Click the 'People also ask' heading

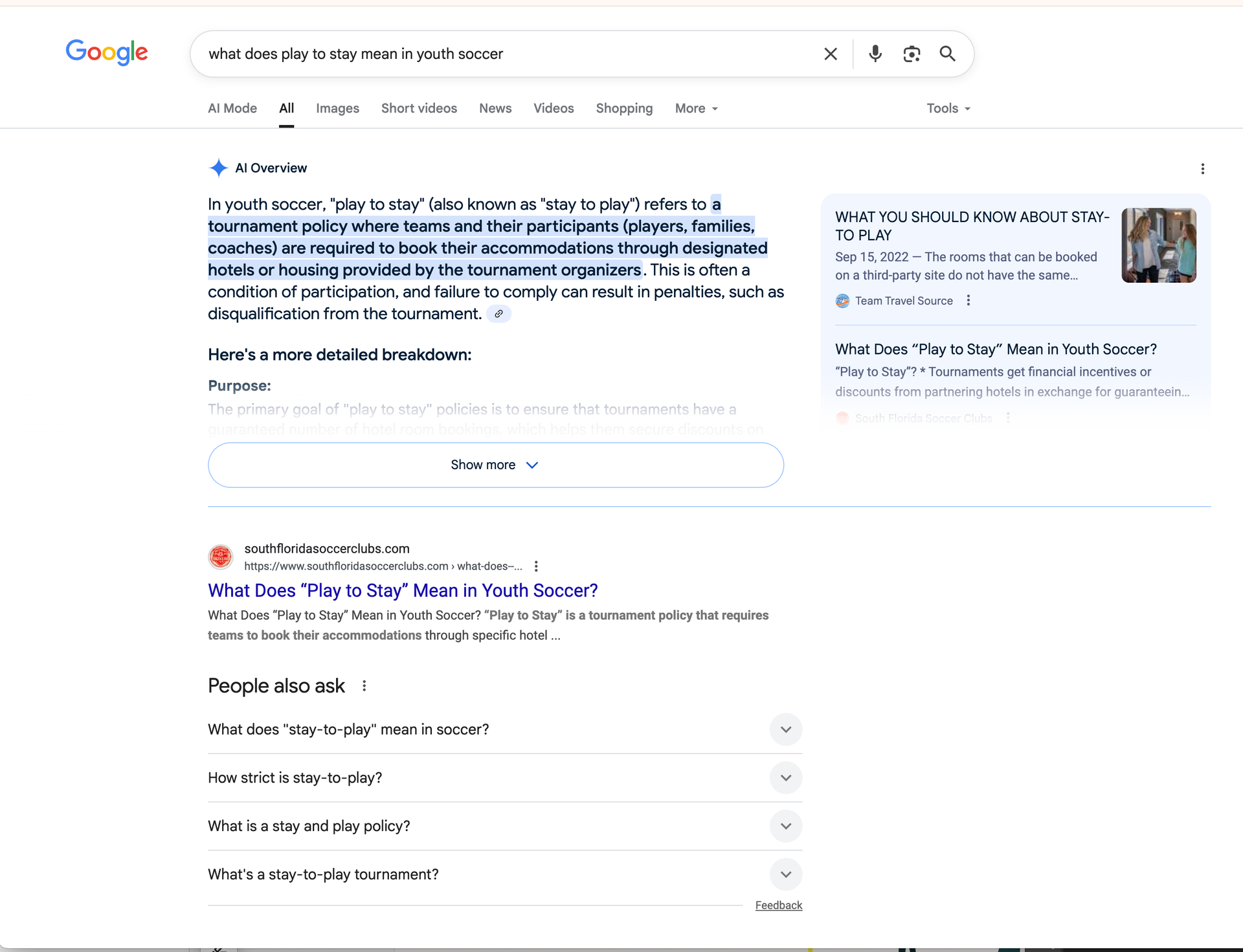(276, 686)
